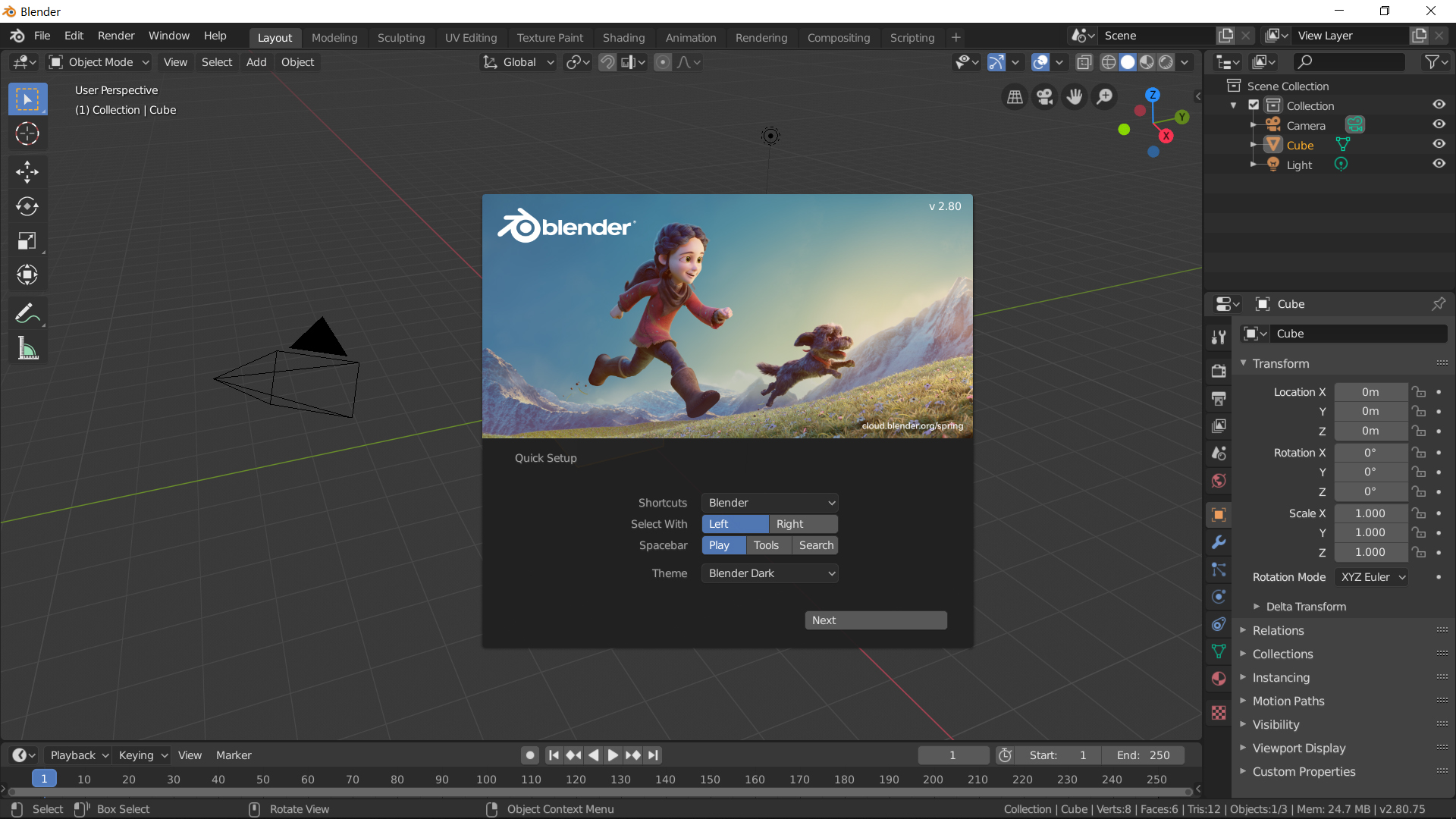Open the Shortcuts dropdown in Quick Setup
The width and height of the screenshot is (1456, 819).
pos(769,502)
